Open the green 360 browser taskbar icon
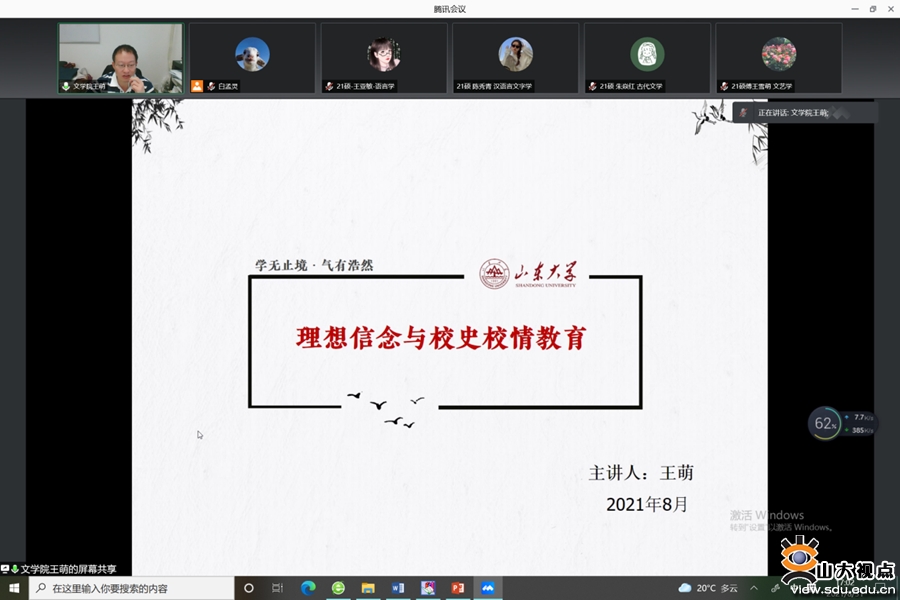 coord(338,588)
